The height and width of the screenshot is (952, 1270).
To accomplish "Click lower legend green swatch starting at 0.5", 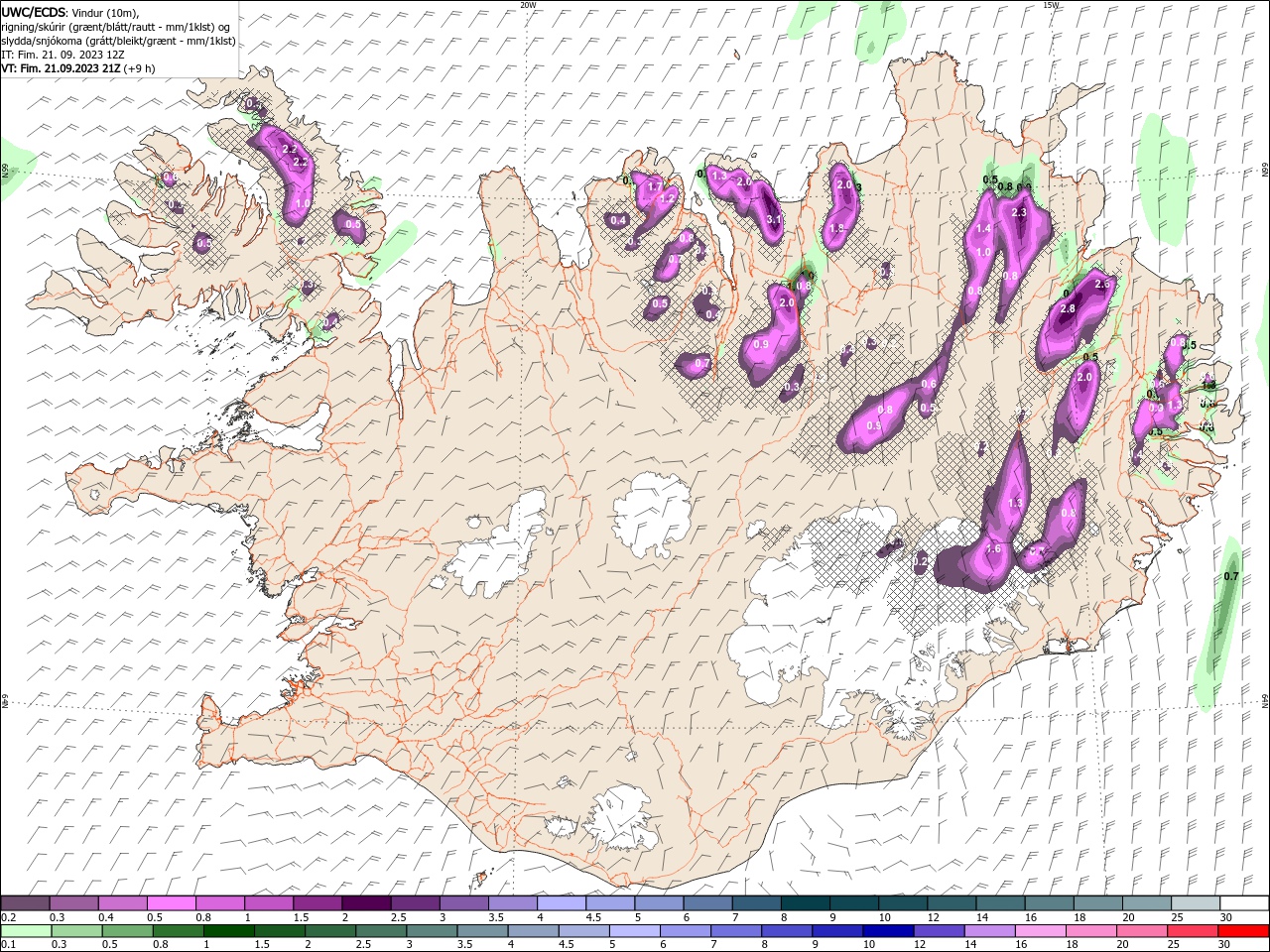I will pos(128,931).
